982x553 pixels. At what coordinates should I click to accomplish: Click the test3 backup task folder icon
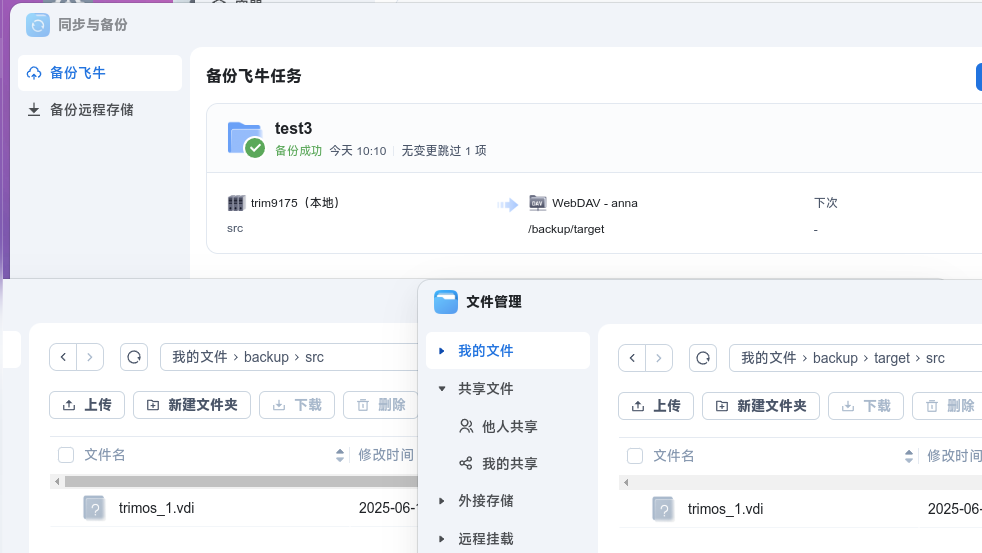246,139
